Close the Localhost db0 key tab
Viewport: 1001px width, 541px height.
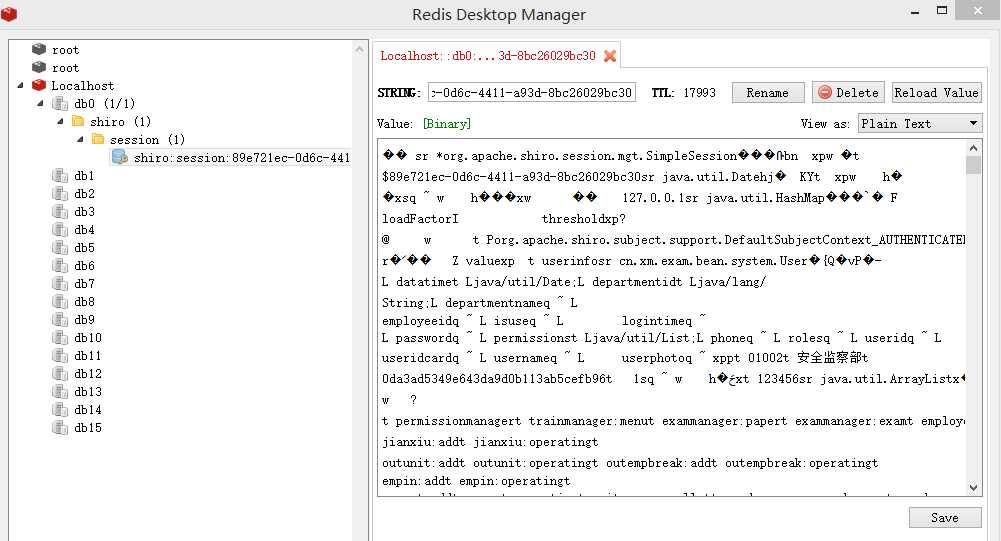coord(610,56)
